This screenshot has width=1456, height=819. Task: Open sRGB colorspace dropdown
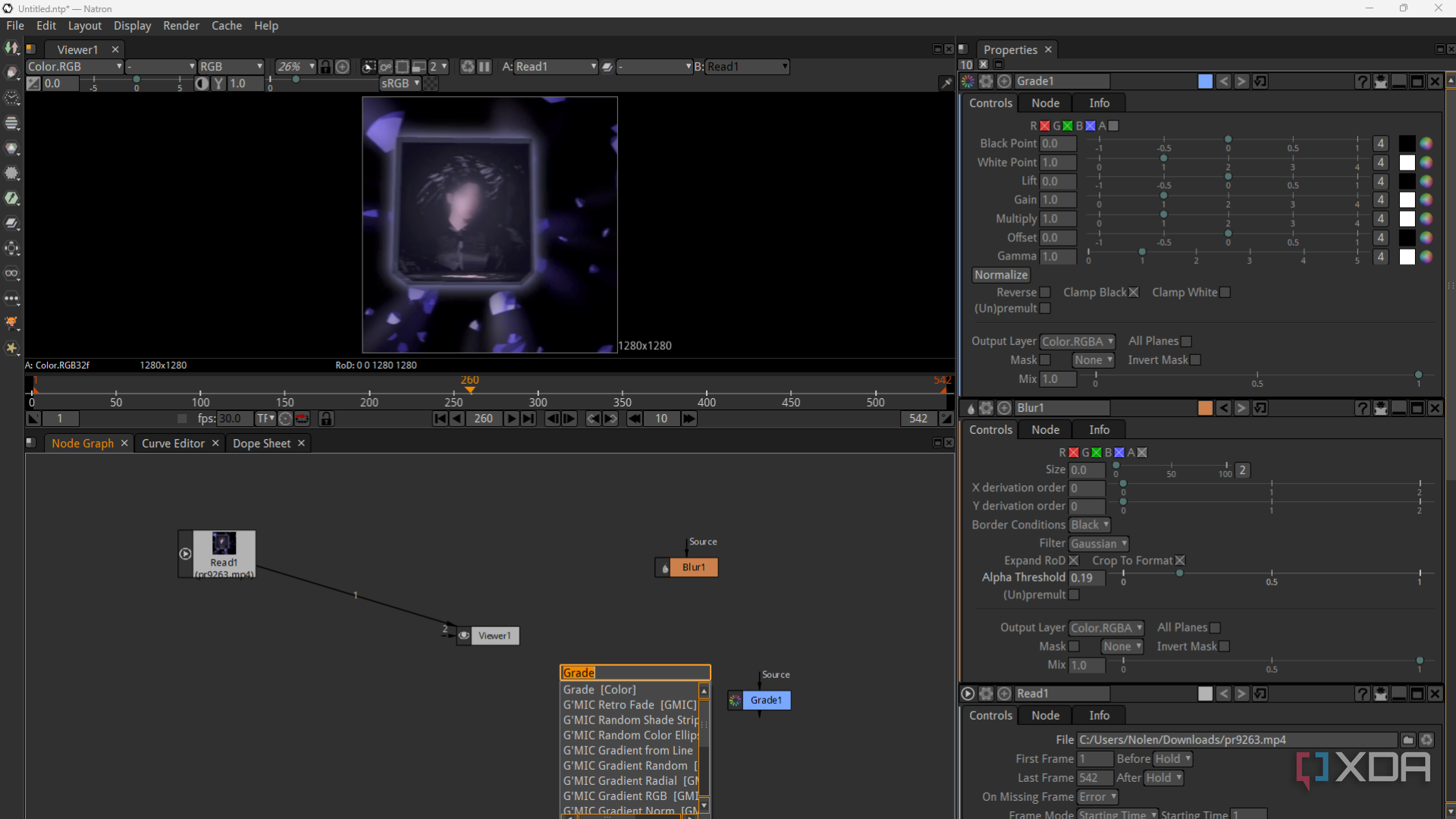pos(400,83)
